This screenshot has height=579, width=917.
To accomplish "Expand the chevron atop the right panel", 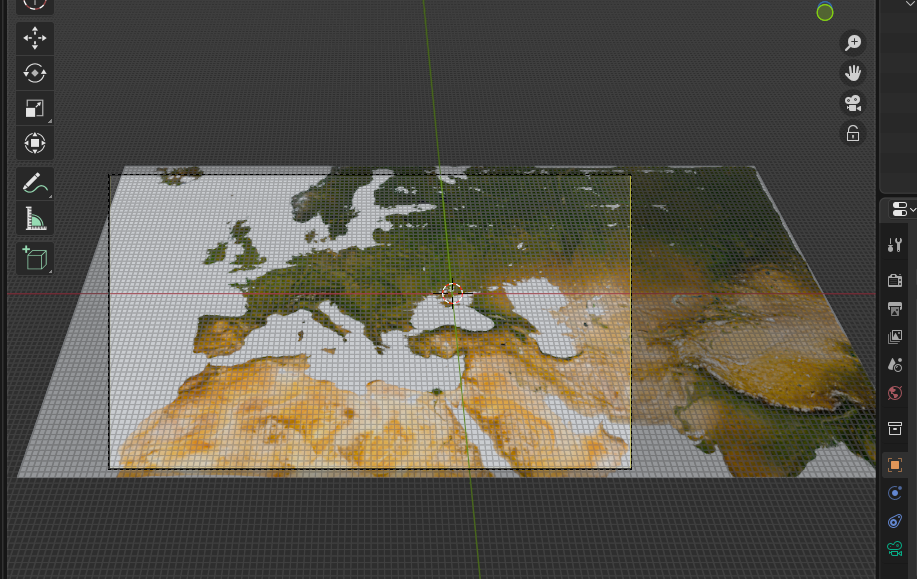I will (x=909, y=4).
